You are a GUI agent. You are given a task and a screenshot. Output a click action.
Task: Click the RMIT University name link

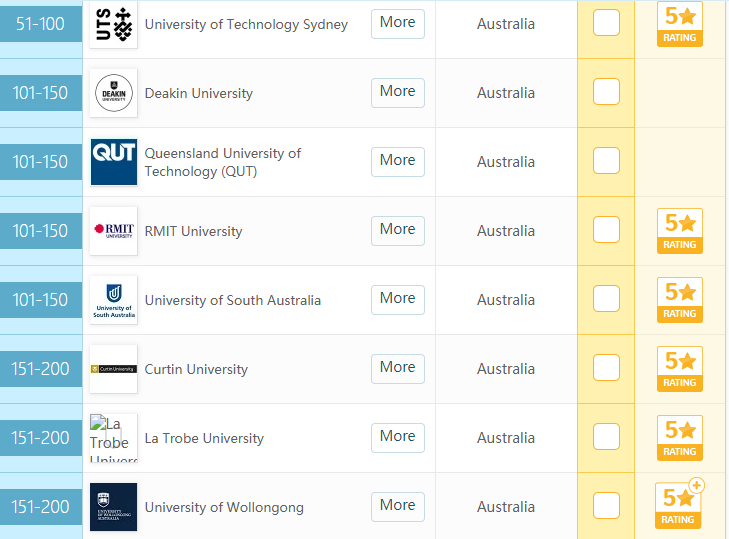click(193, 231)
